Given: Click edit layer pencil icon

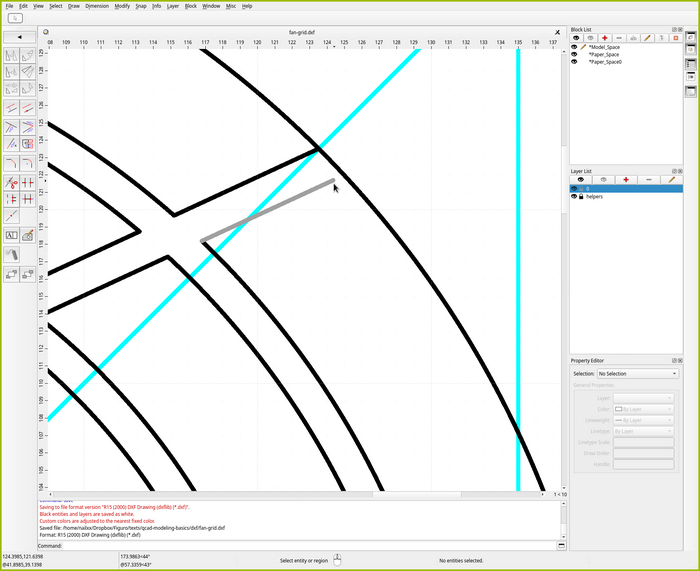Looking at the screenshot, I should point(671,179).
